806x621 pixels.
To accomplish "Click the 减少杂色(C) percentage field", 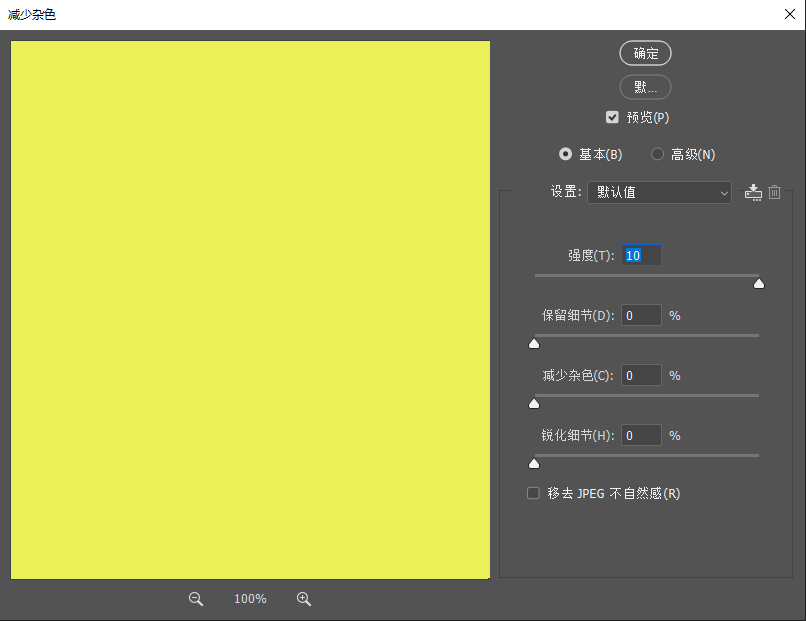I will (641, 376).
